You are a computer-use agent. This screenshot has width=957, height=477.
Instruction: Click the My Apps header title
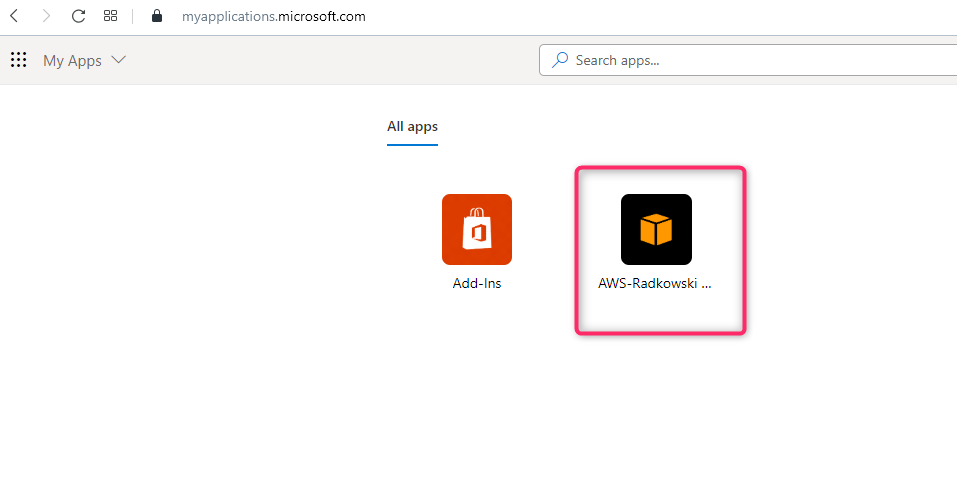tap(72, 61)
